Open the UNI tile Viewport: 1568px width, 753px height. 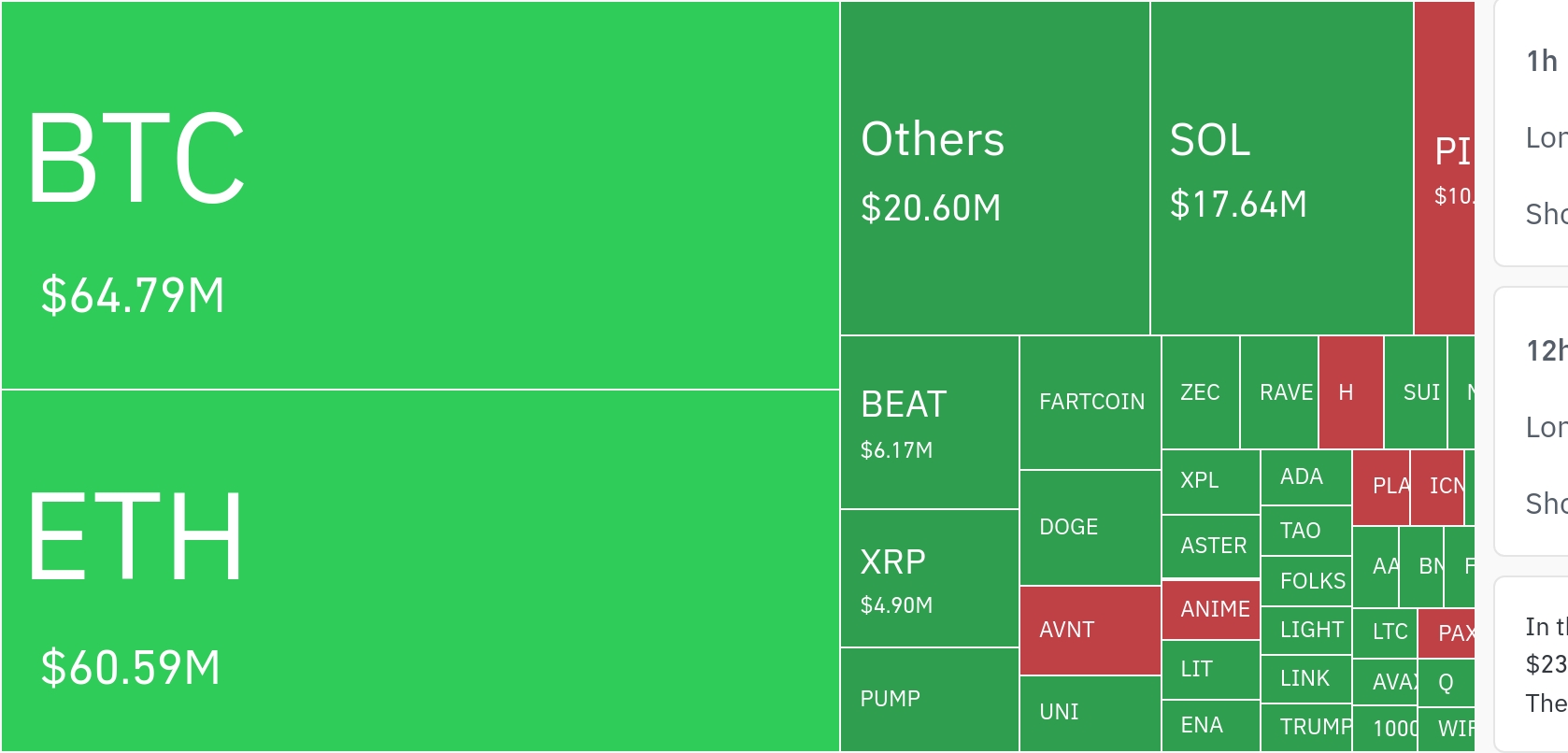(x=1090, y=712)
